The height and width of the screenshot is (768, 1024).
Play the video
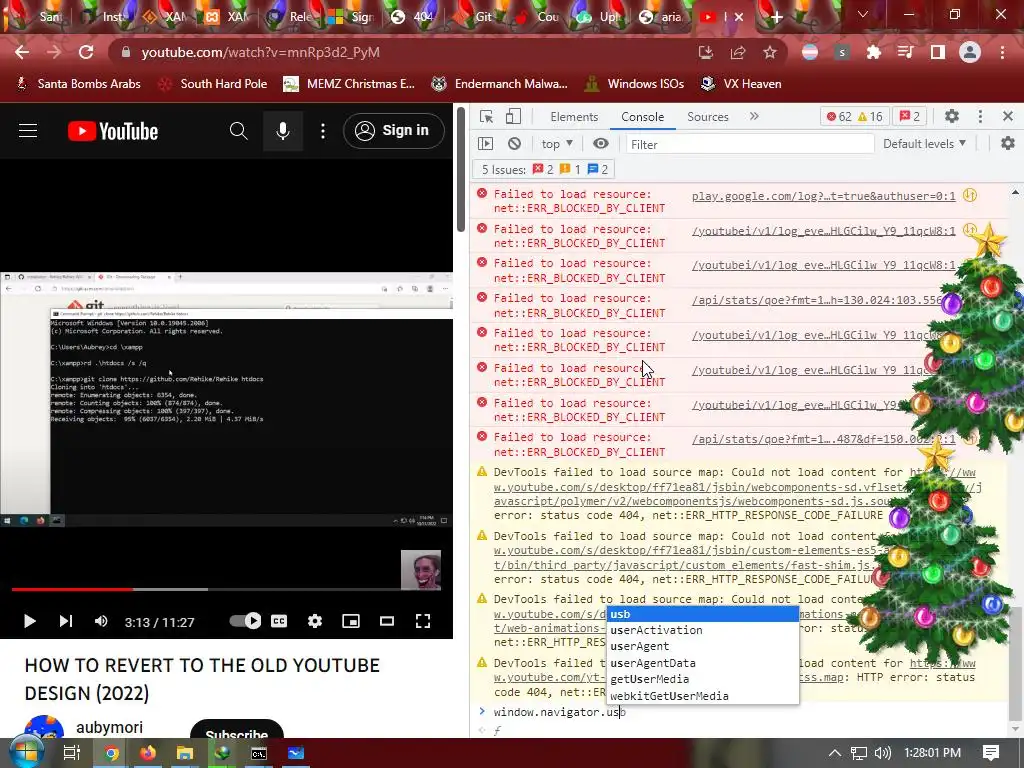tap(29, 621)
